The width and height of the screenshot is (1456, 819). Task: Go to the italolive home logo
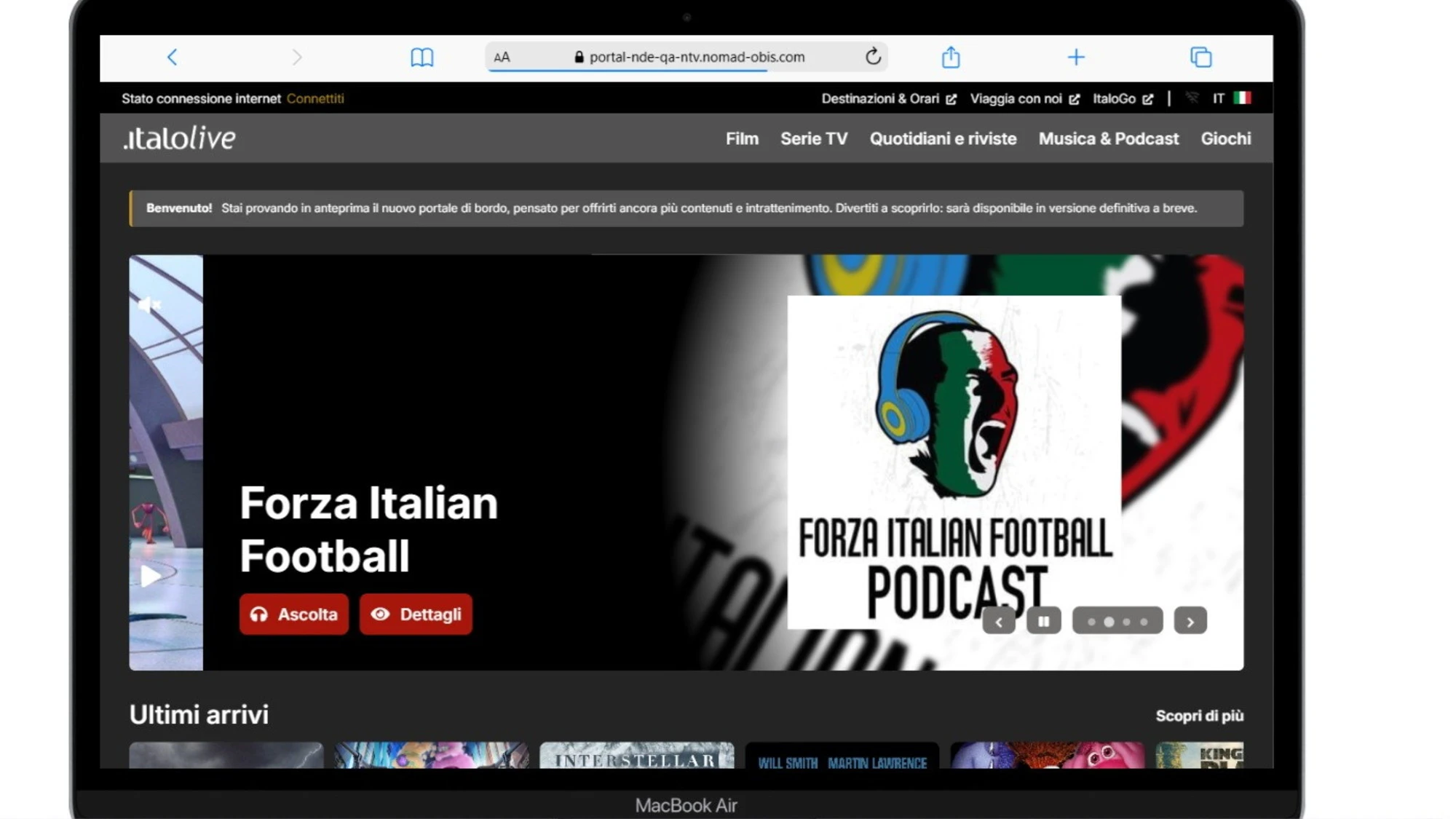180,138
